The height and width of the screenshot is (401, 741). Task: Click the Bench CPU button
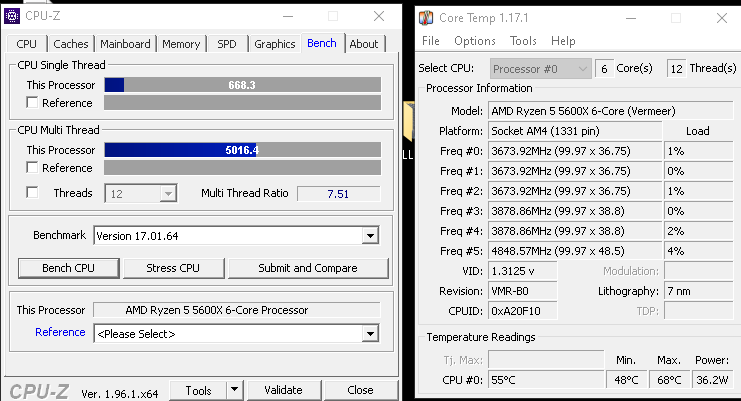(x=69, y=268)
